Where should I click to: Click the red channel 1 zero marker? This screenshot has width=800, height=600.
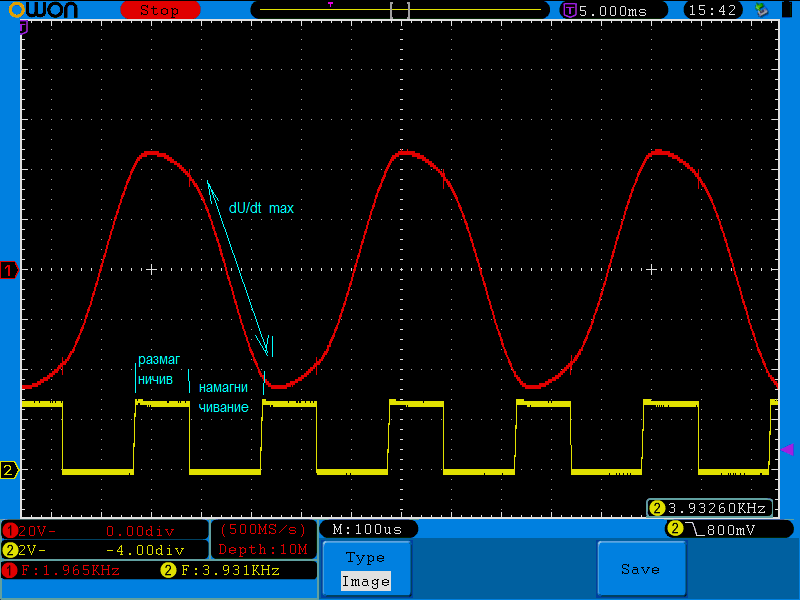click(x=10, y=271)
